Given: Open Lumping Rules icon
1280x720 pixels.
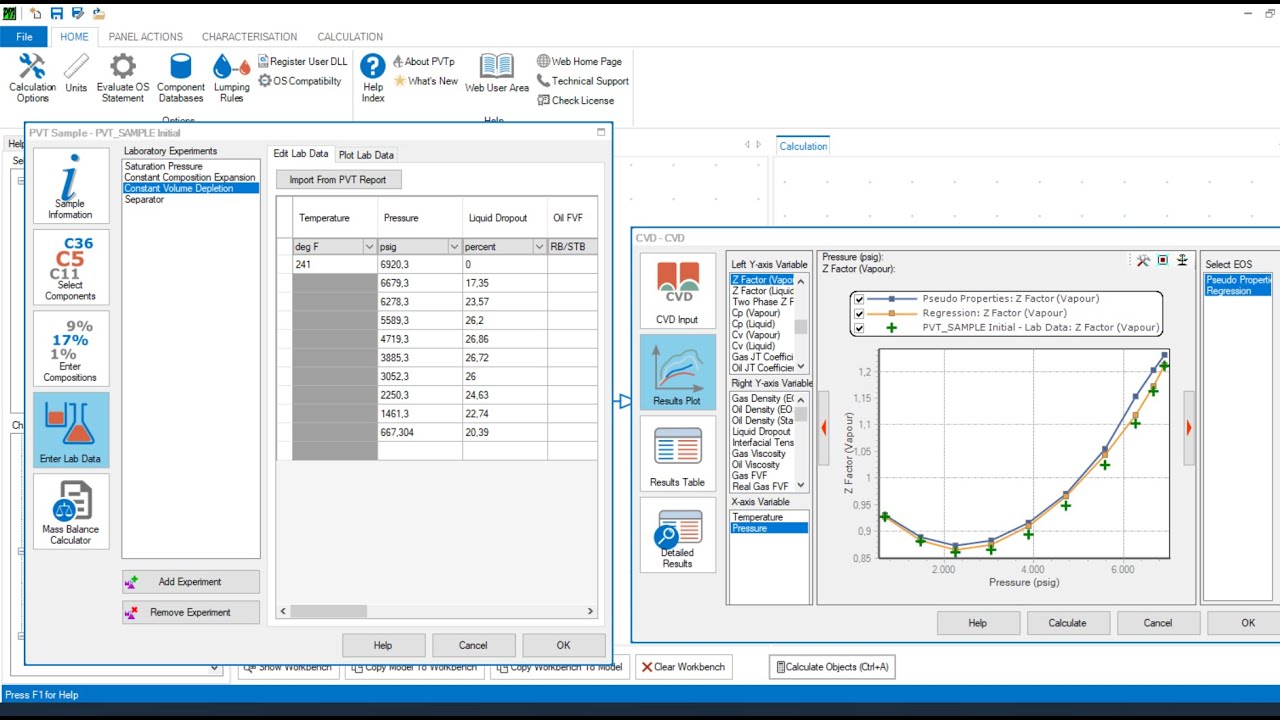Looking at the screenshot, I should (x=232, y=78).
